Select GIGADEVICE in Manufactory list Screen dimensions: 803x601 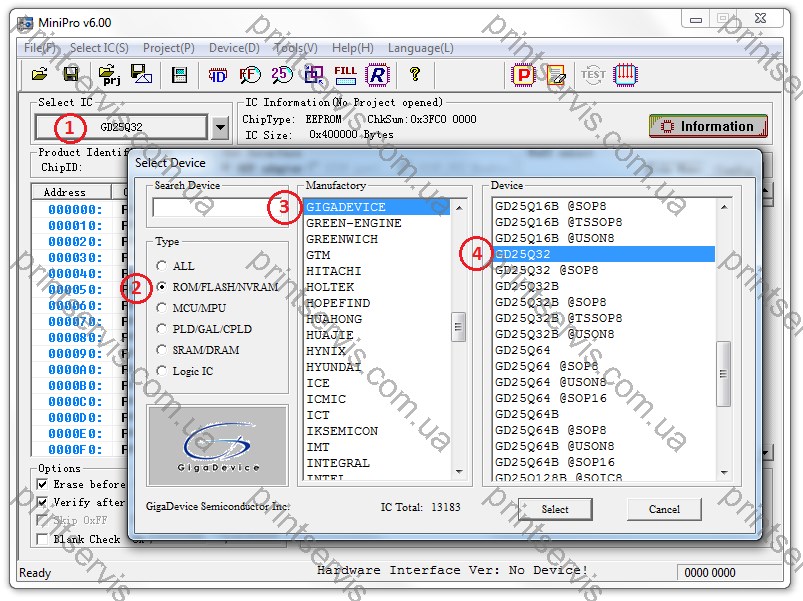pyautogui.click(x=377, y=207)
